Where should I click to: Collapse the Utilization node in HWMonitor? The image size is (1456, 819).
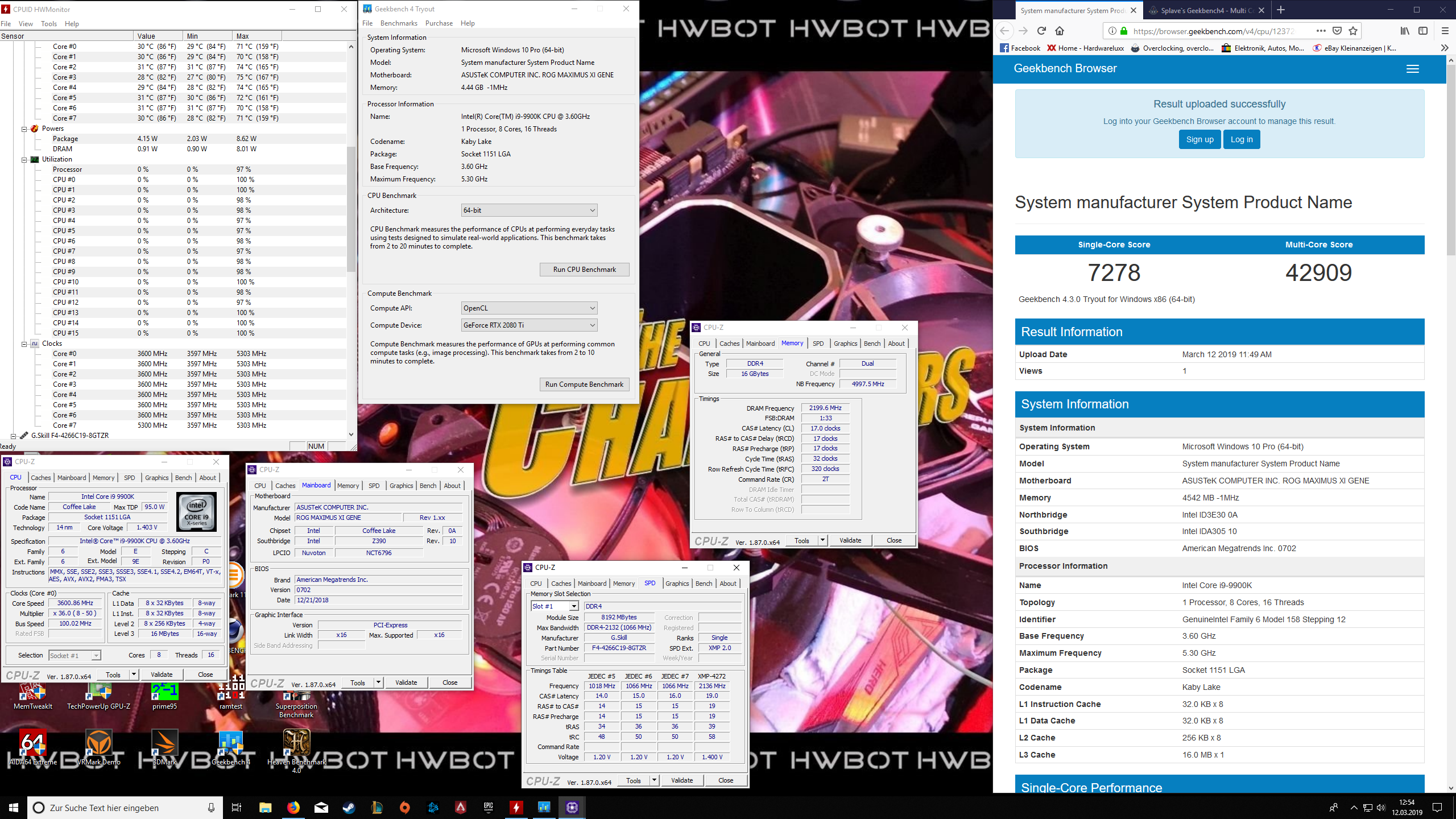pos(24,160)
